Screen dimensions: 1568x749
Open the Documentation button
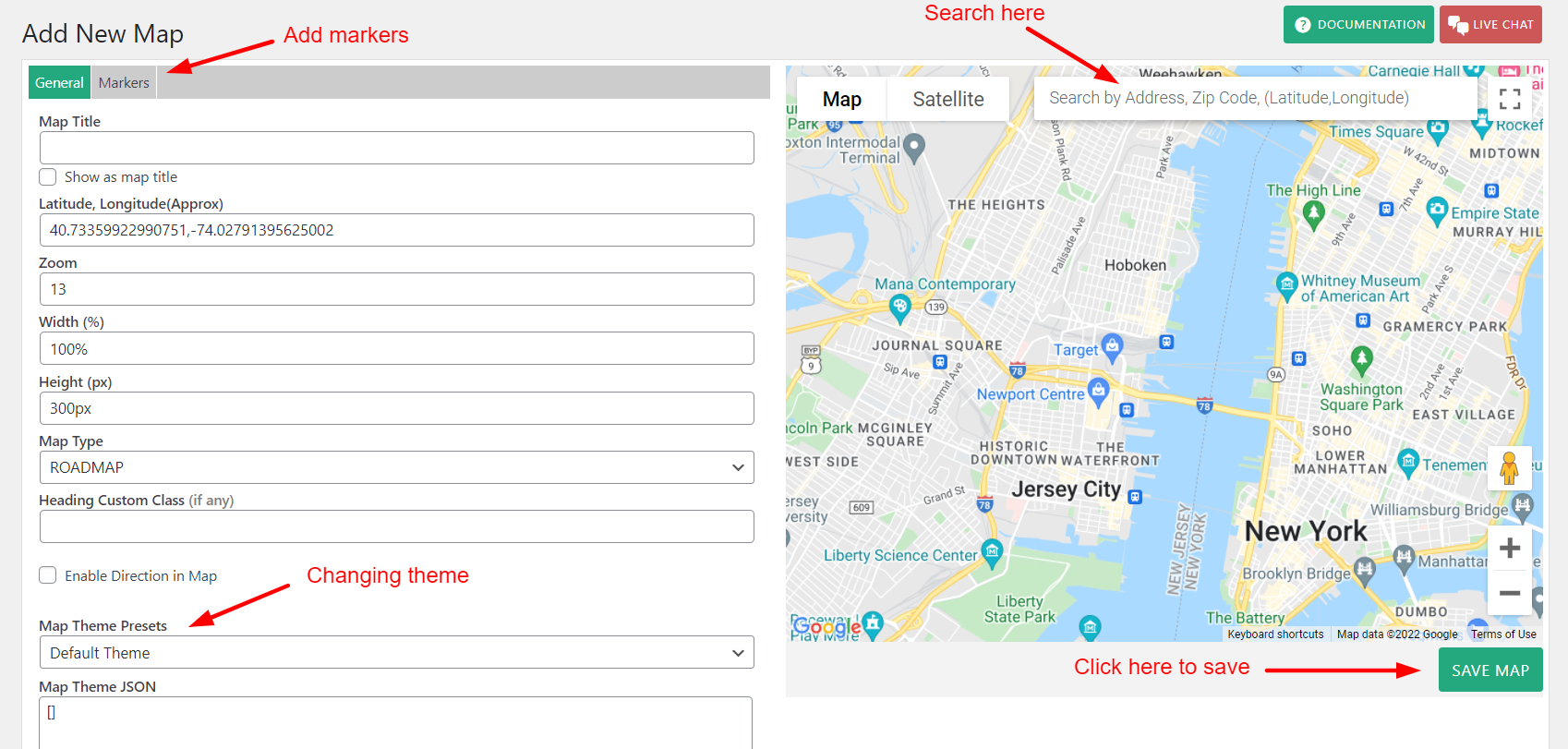(x=1358, y=24)
